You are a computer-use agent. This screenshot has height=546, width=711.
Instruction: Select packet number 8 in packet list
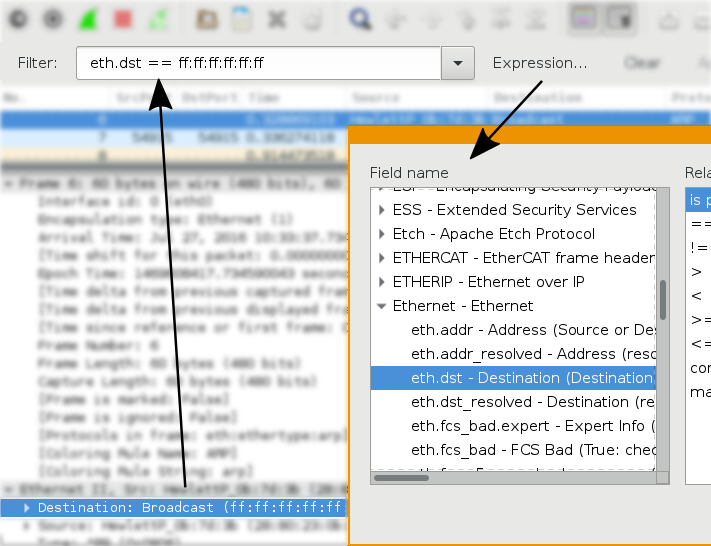click(x=174, y=156)
